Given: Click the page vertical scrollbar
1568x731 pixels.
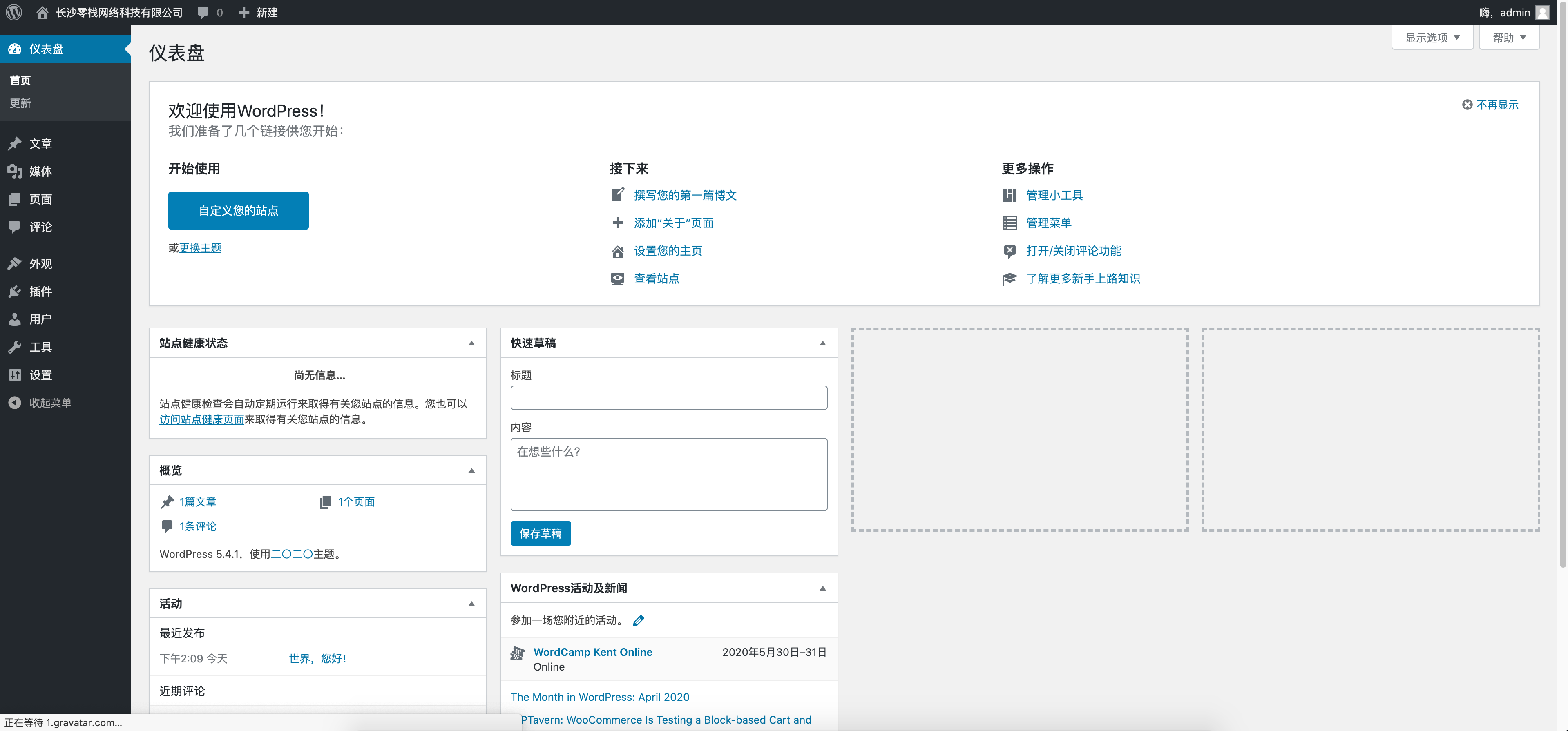Looking at the screenshot, I should point(1563,286).
